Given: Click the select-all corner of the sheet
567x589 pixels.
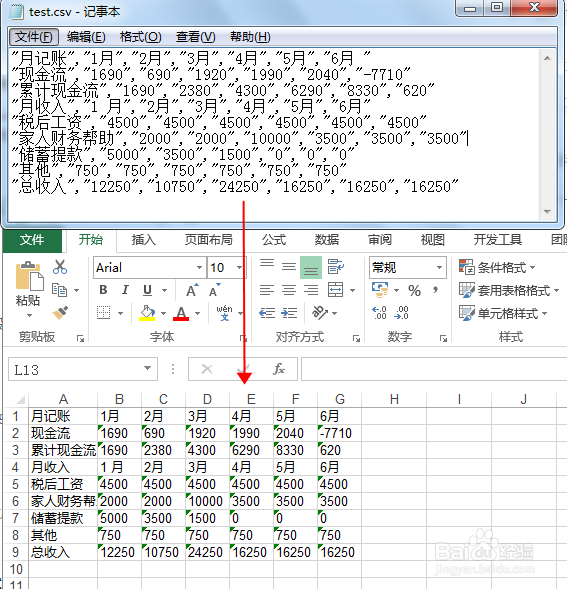Looking at the screenshot, I should click(18, 399).
